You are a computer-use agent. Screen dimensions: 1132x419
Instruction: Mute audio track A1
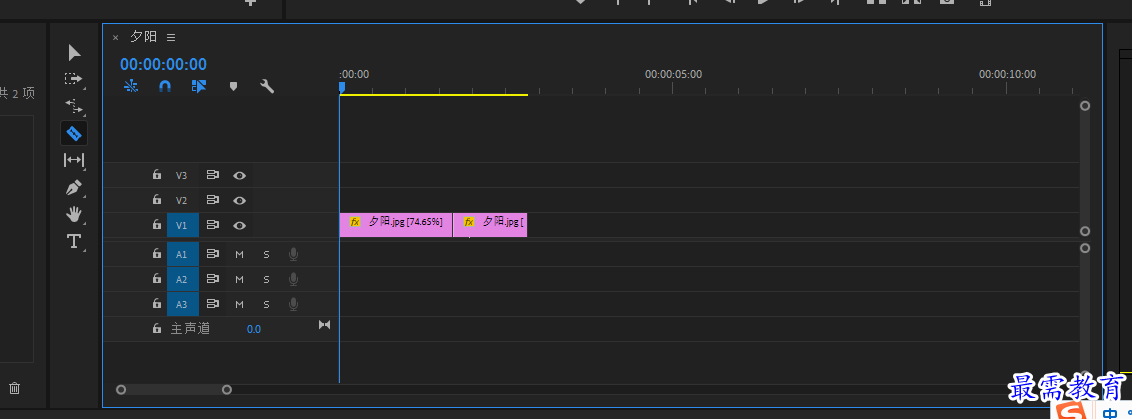[x=240, y=254]
